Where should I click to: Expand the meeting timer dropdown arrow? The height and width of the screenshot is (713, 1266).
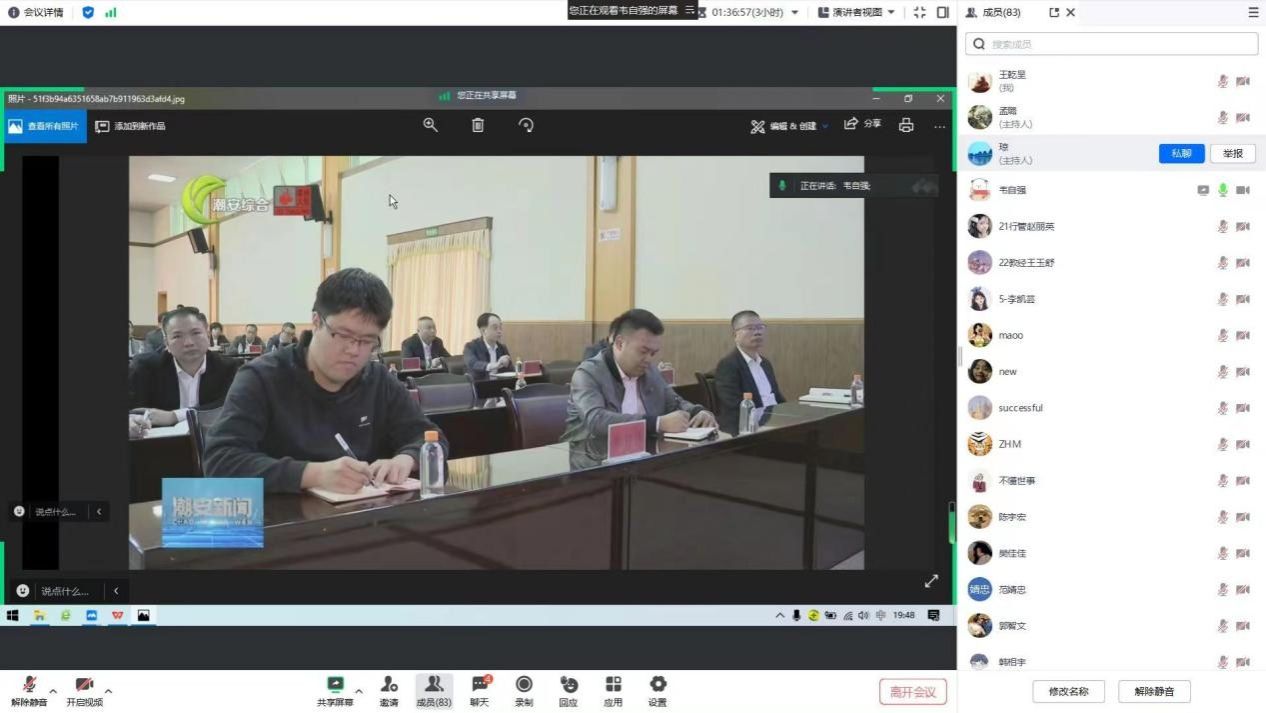795,12
